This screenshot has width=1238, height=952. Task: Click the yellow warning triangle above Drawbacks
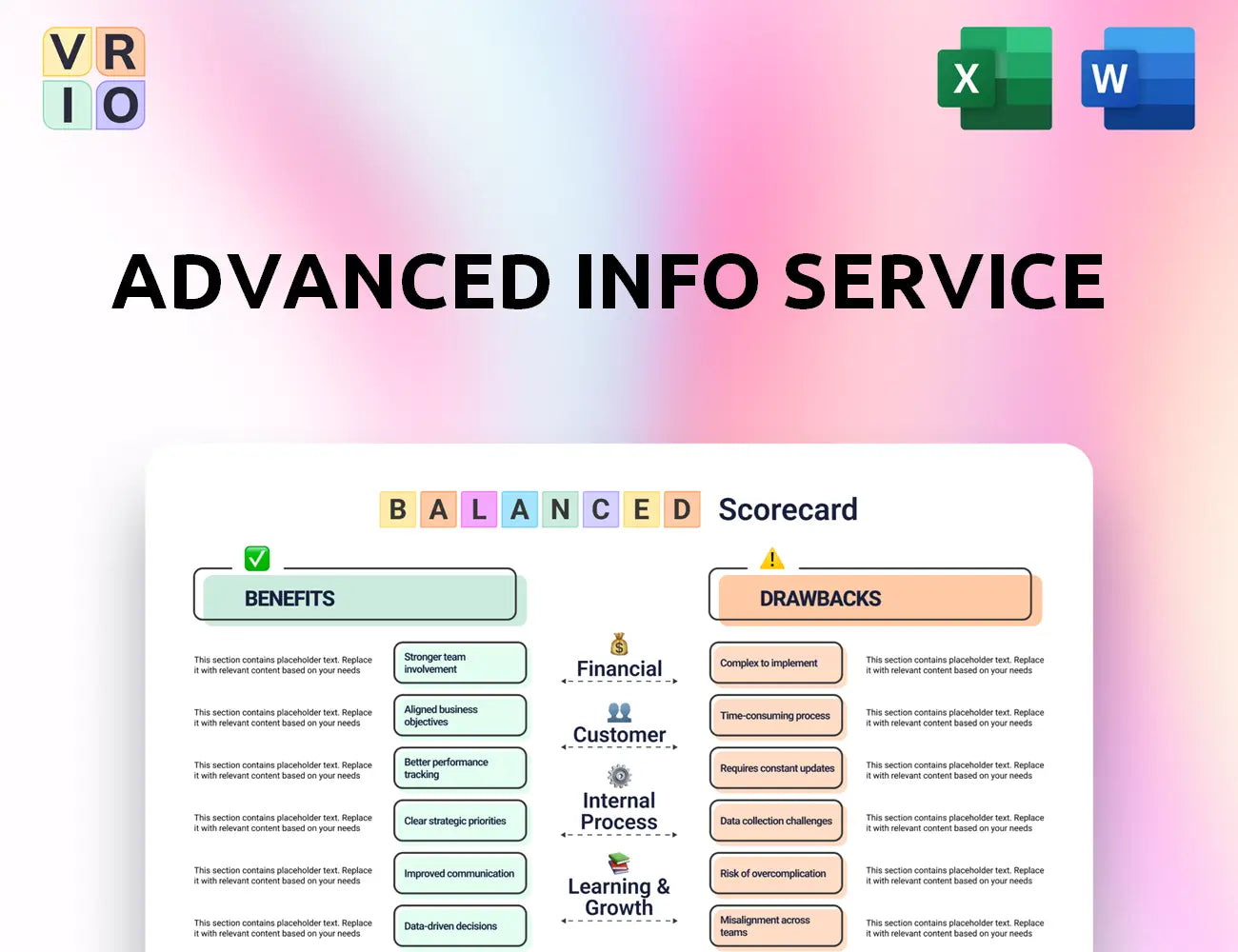click(772, 559)
